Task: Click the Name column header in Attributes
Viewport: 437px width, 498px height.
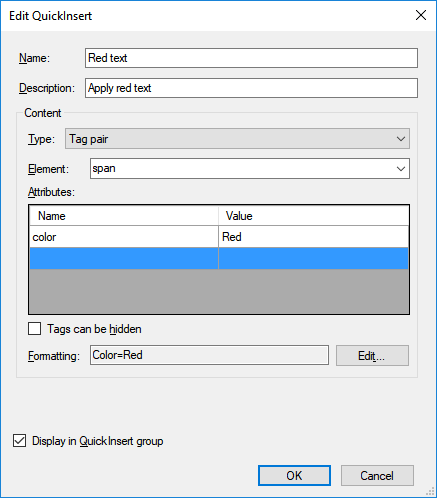Action: [x=124, y=216]
